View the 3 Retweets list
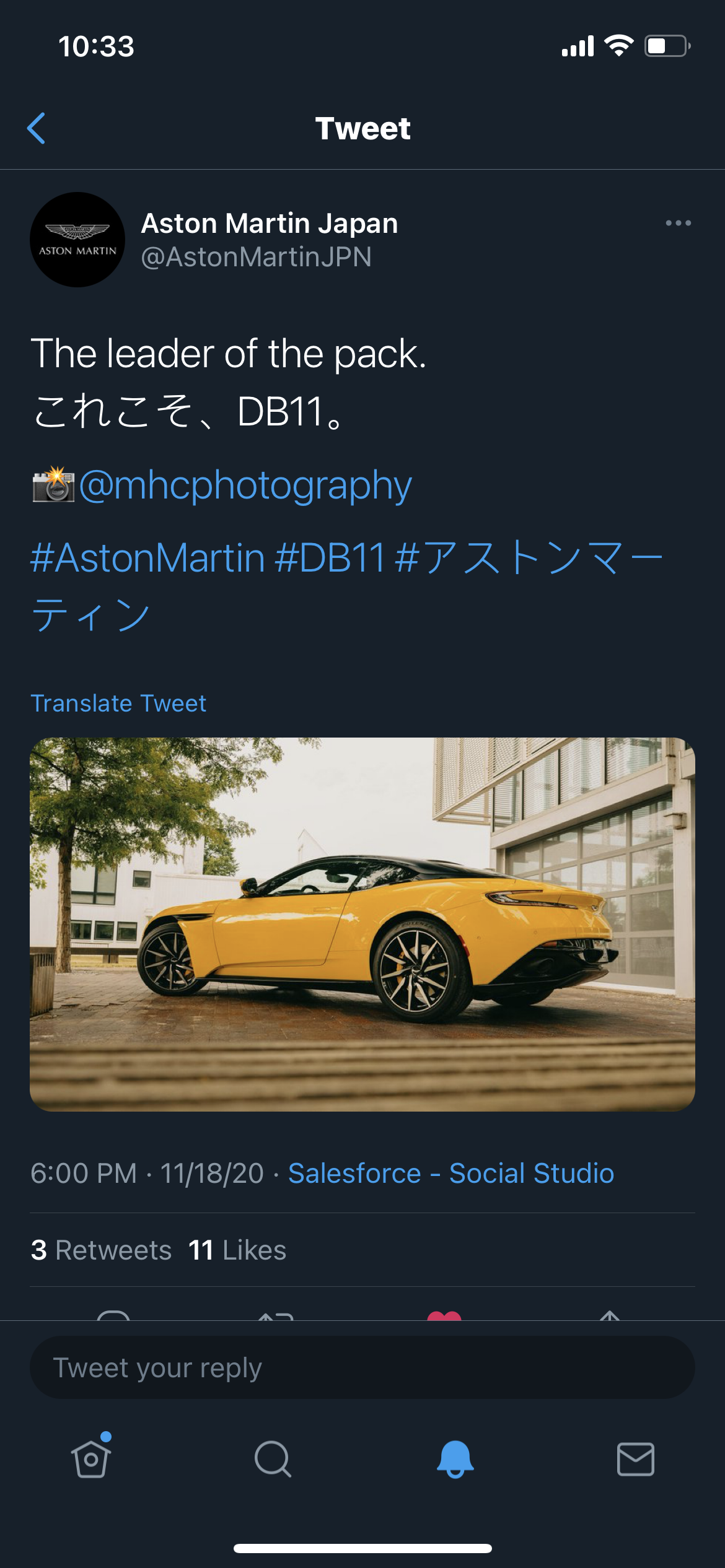This screenshot has height=1568, width=725. (x=101, y=1250)
